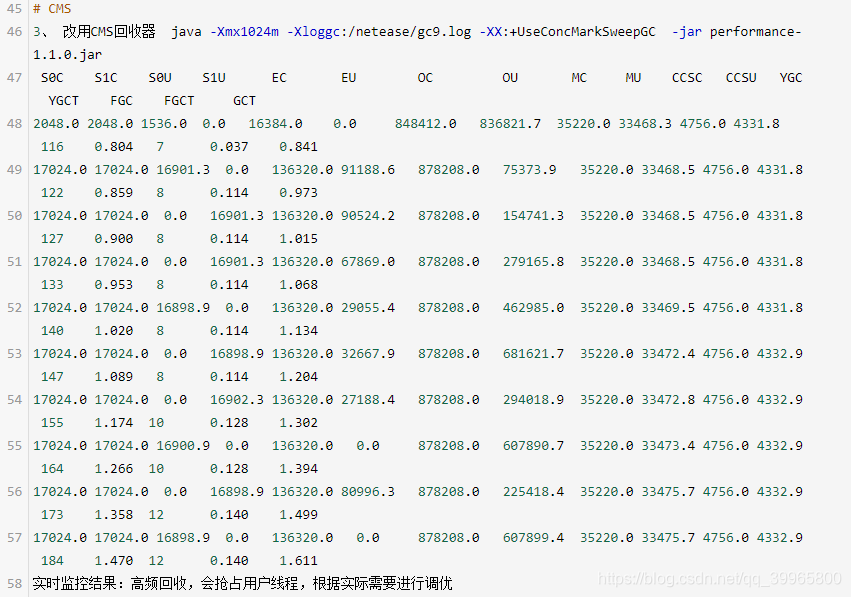Click line number 58

click(x=14, y=584)
